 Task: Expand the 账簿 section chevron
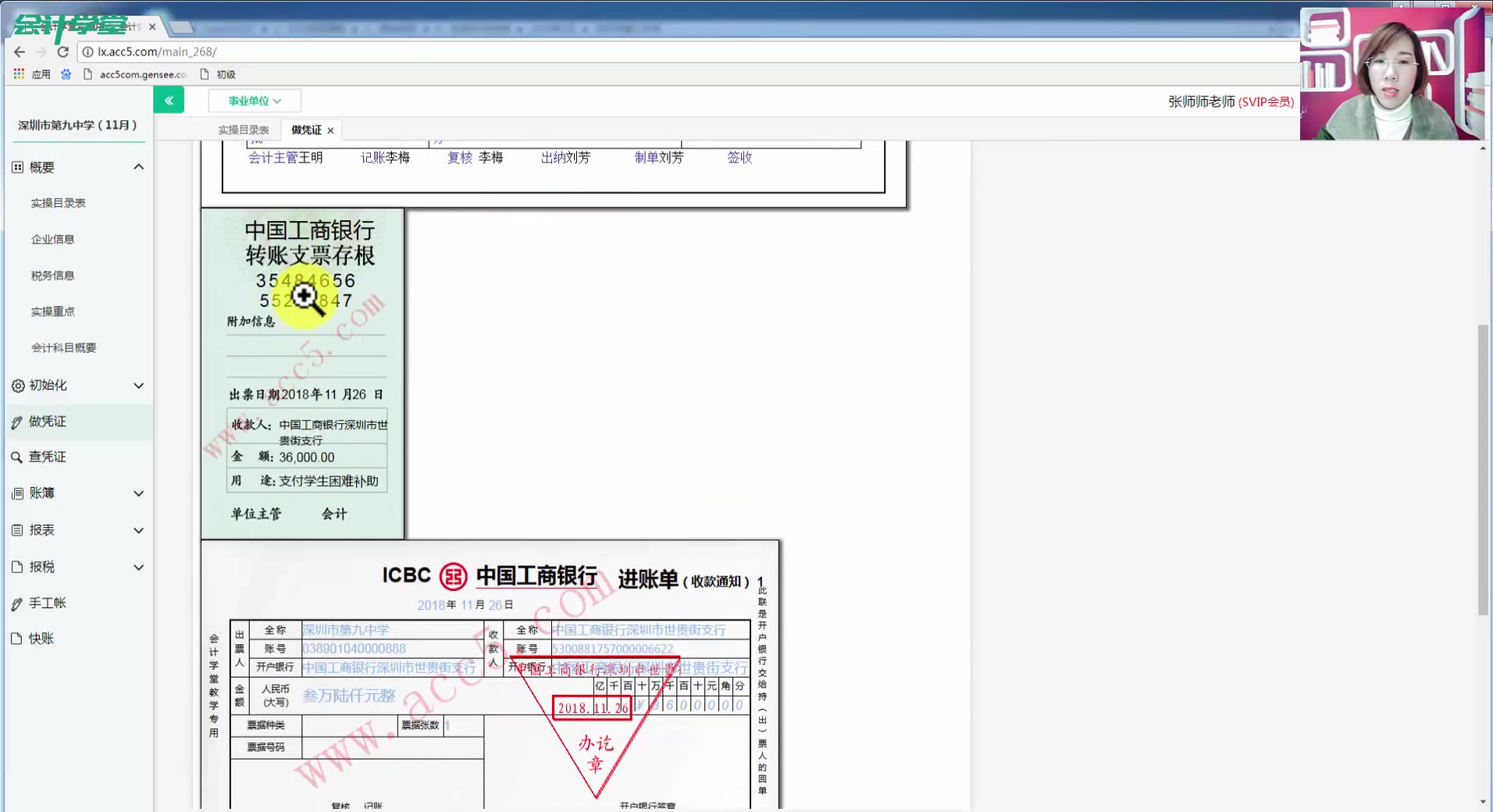138,493
